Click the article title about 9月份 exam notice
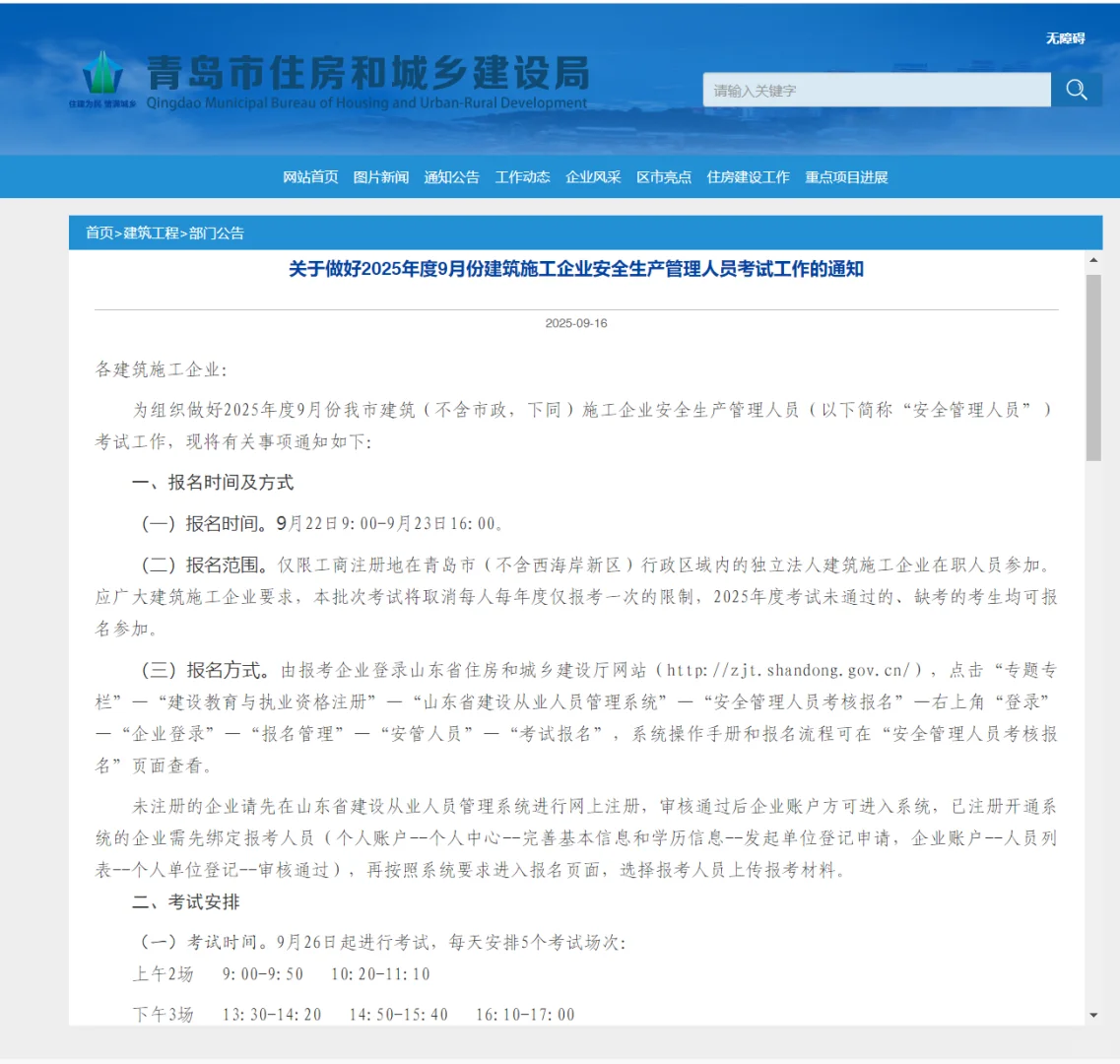 576,269
